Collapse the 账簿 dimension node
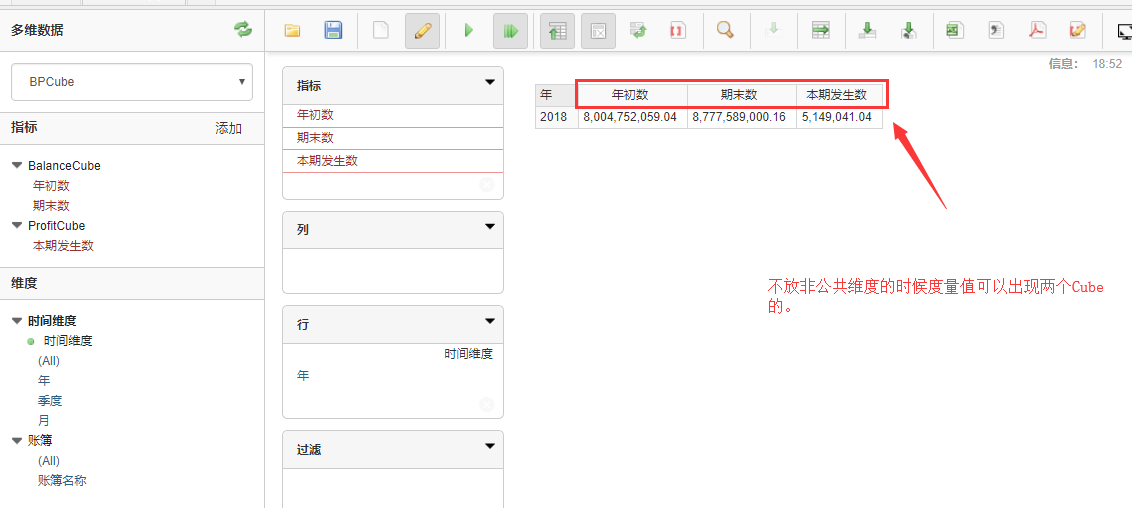Screen dimensions: 1132x508 [17, 440]
